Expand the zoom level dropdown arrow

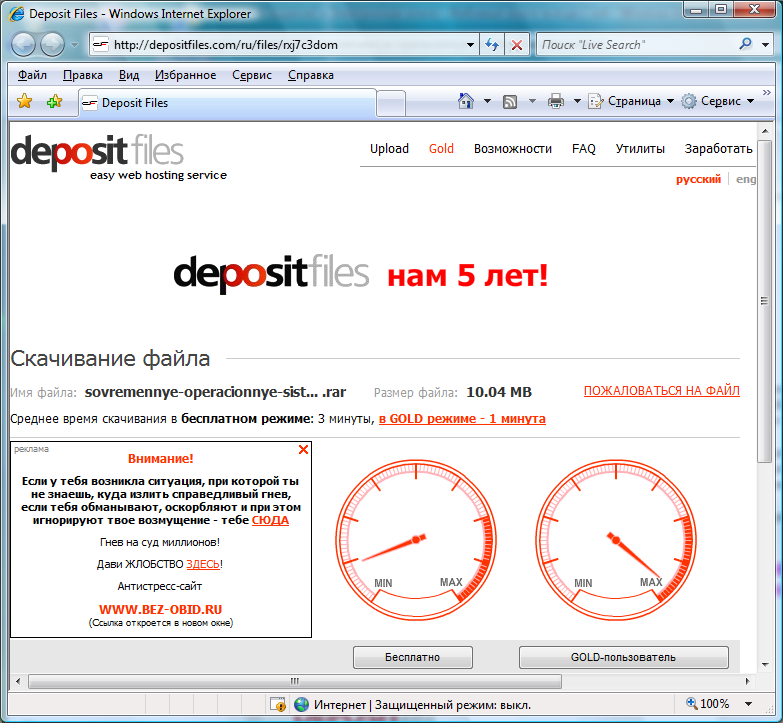[749, 705]
